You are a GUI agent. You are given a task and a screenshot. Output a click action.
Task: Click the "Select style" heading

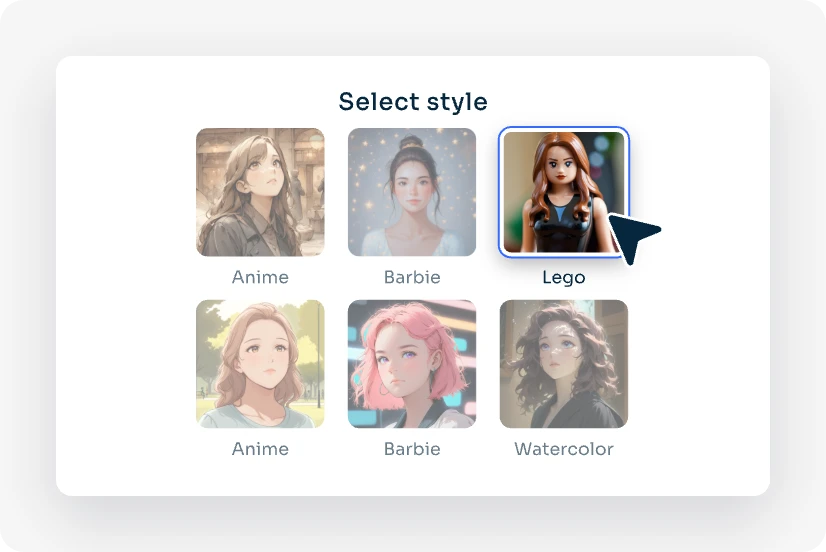pyautogui.click(x=413, y=101)
